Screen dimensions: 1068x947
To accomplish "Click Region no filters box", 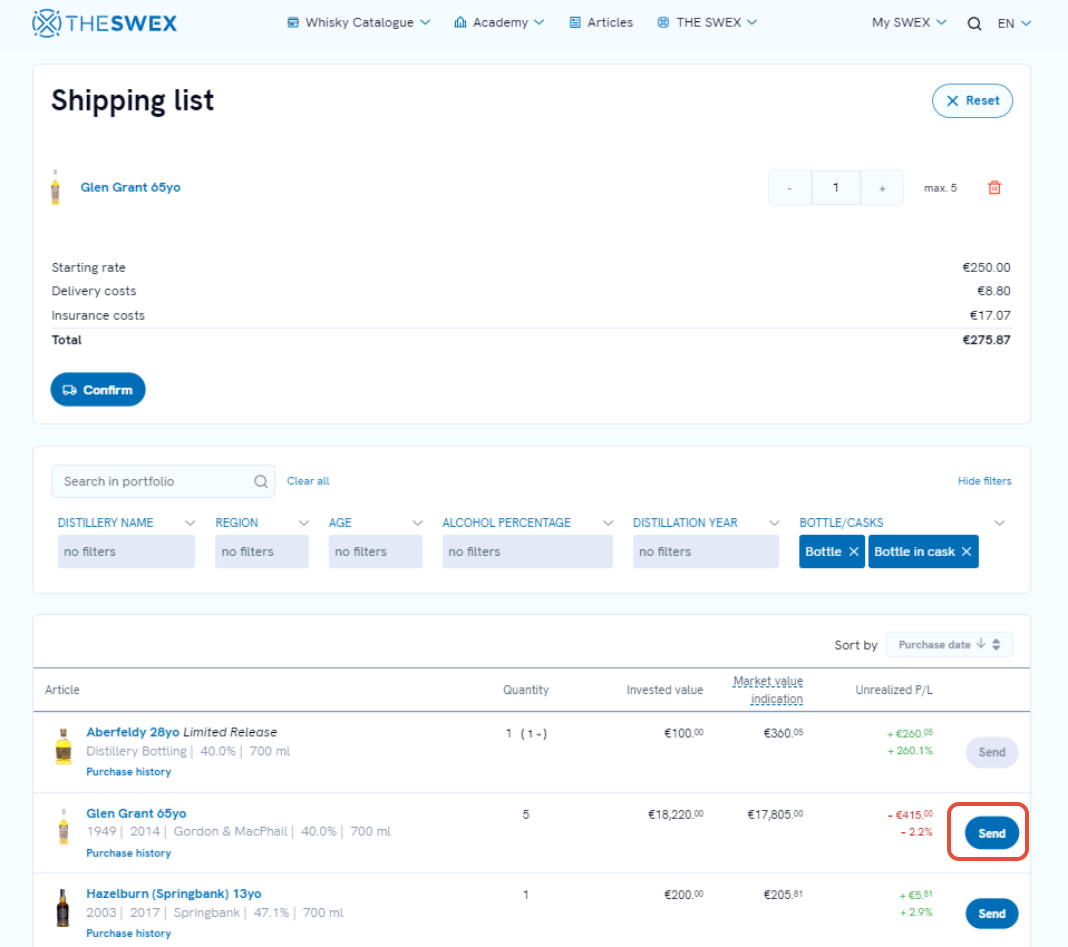I will coord(262,552).
